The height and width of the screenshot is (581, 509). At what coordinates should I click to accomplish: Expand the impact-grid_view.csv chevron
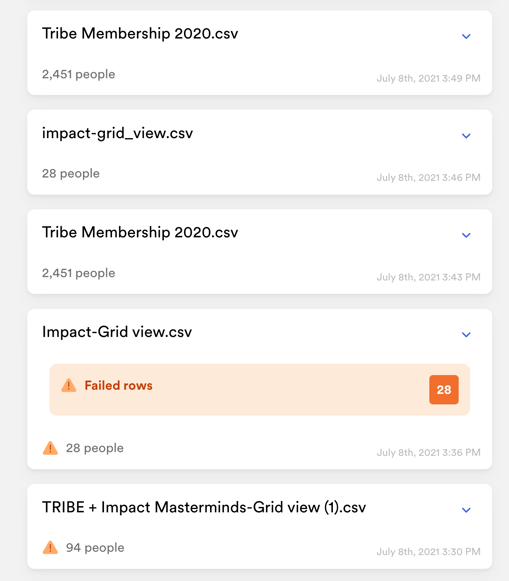pyautogui.click(x=466, y=136)
